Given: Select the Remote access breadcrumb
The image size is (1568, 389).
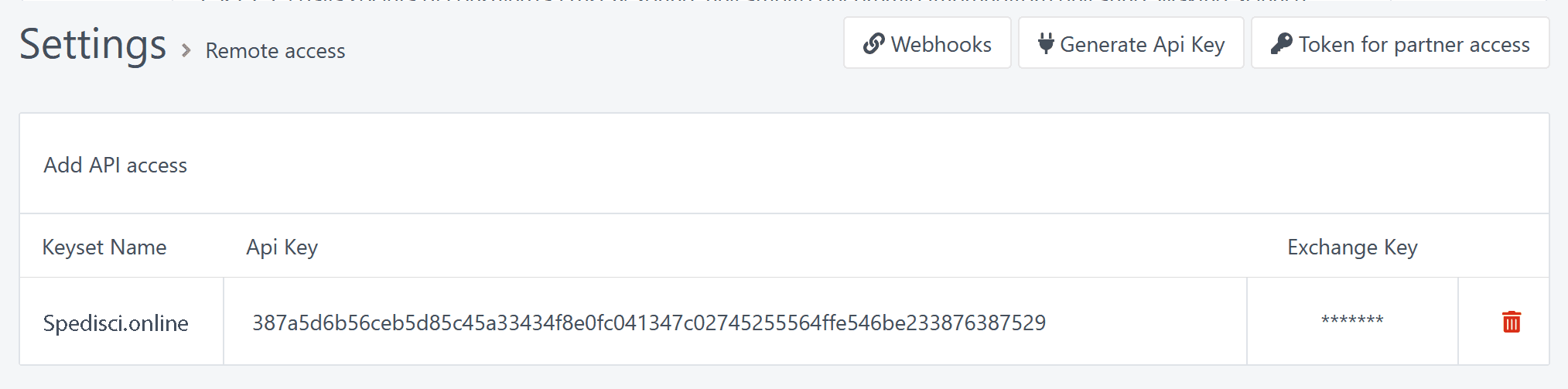Looking at the screenshot, I should click(275, 51).
